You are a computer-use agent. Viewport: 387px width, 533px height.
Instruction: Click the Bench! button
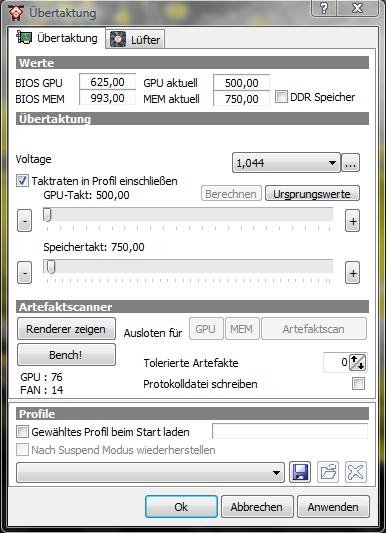click(66, 355)
